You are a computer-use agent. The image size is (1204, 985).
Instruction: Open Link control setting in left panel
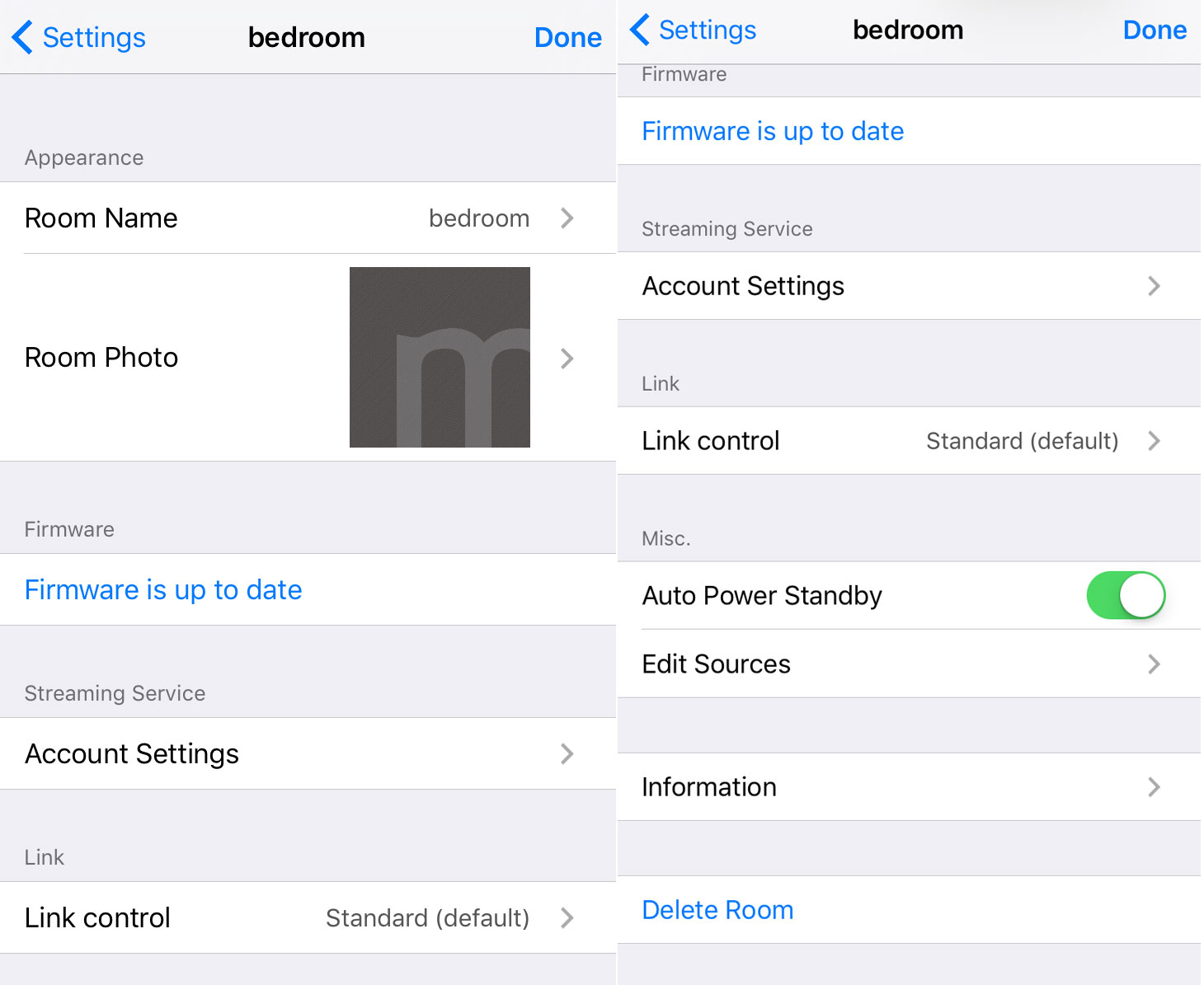point(97,918)
